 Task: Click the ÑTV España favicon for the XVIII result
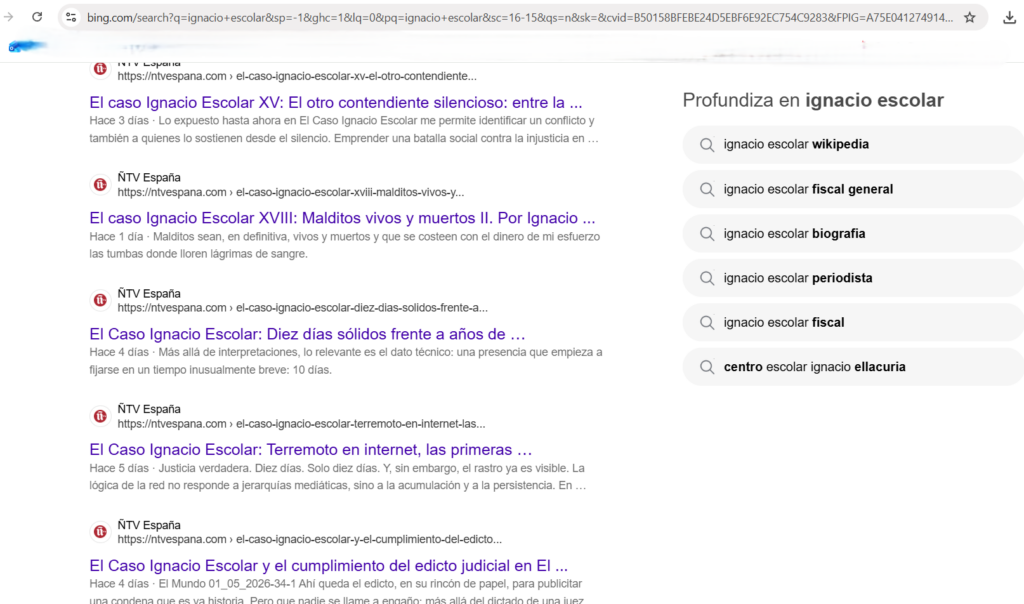point(100,185)
